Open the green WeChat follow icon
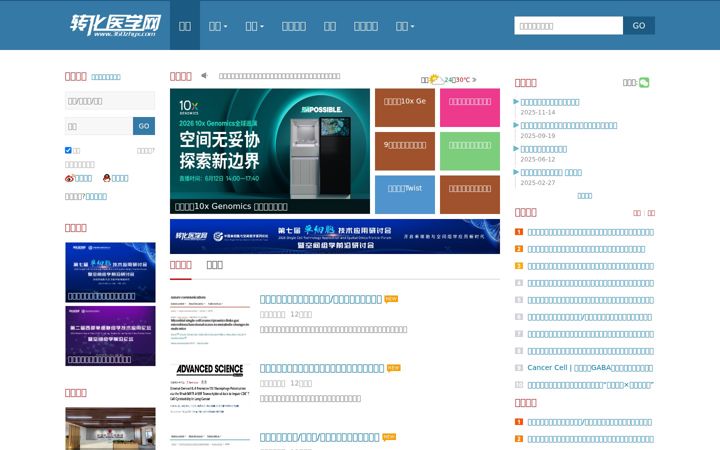Screen dimensions: 720x450 644,83
